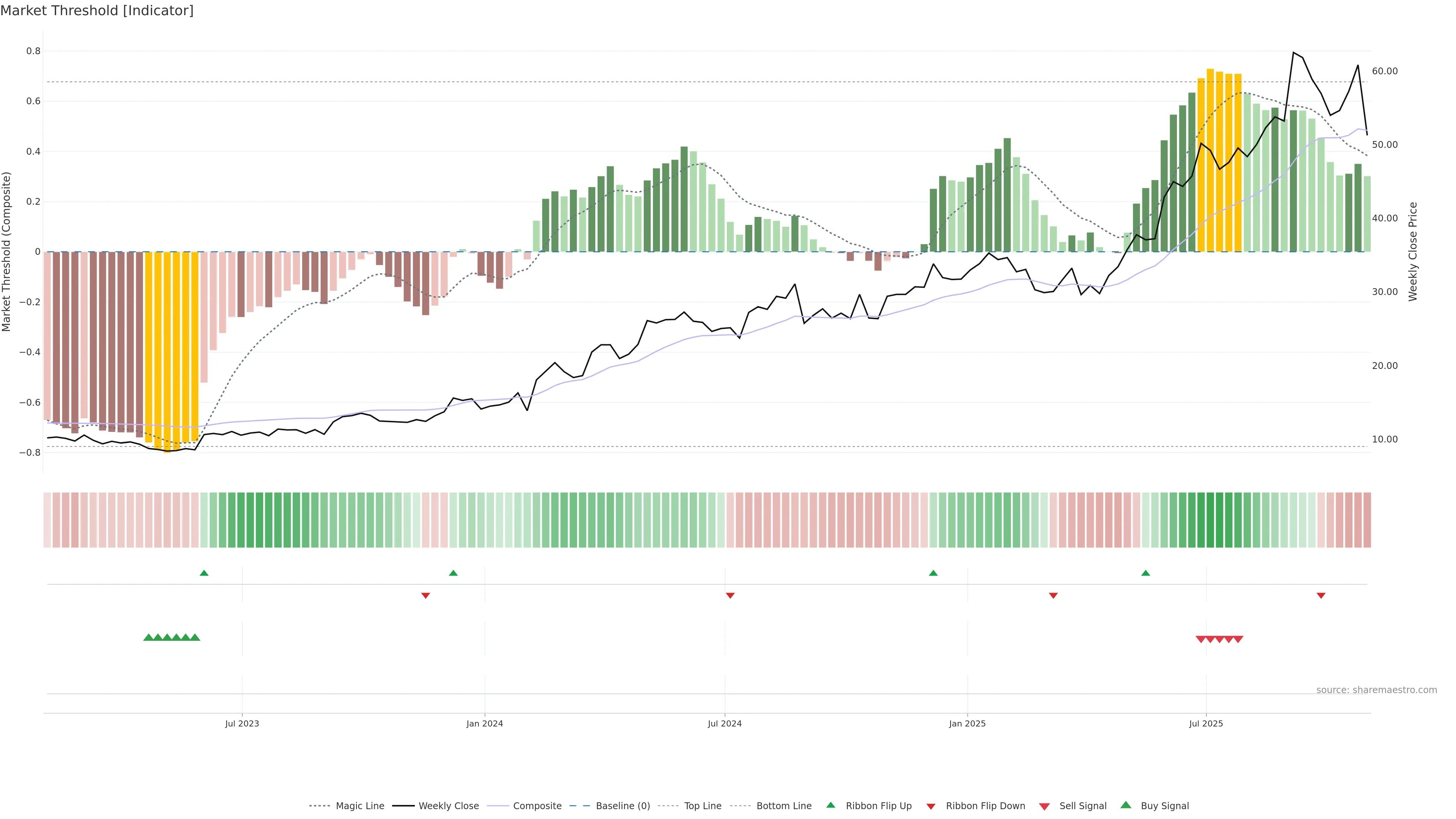Click the Ribbon Flip Down legend triangle
The image size is (1456, 819).
pyautogui.click(x=930, y=806)
